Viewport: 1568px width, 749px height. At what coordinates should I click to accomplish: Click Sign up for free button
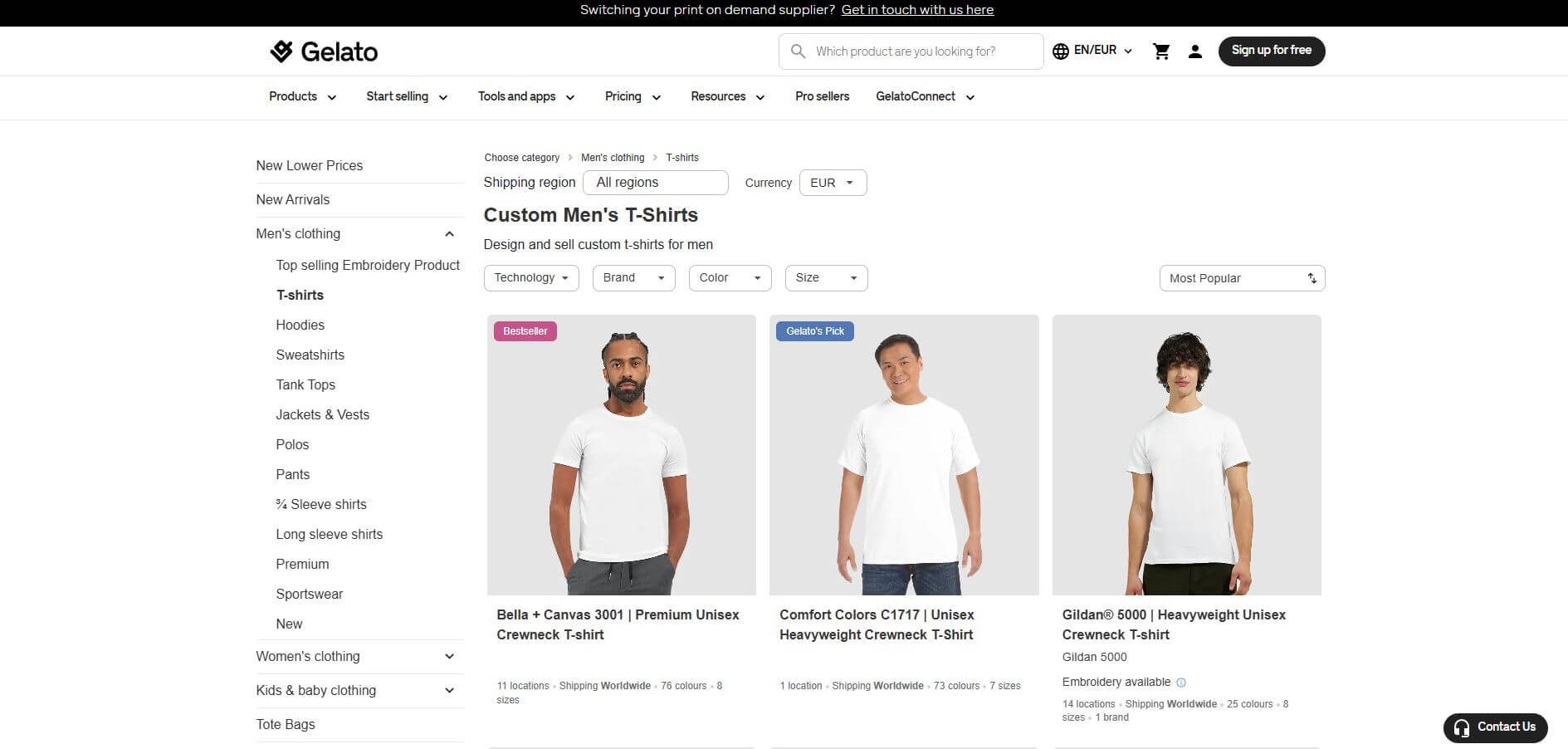coord(1271,51)
